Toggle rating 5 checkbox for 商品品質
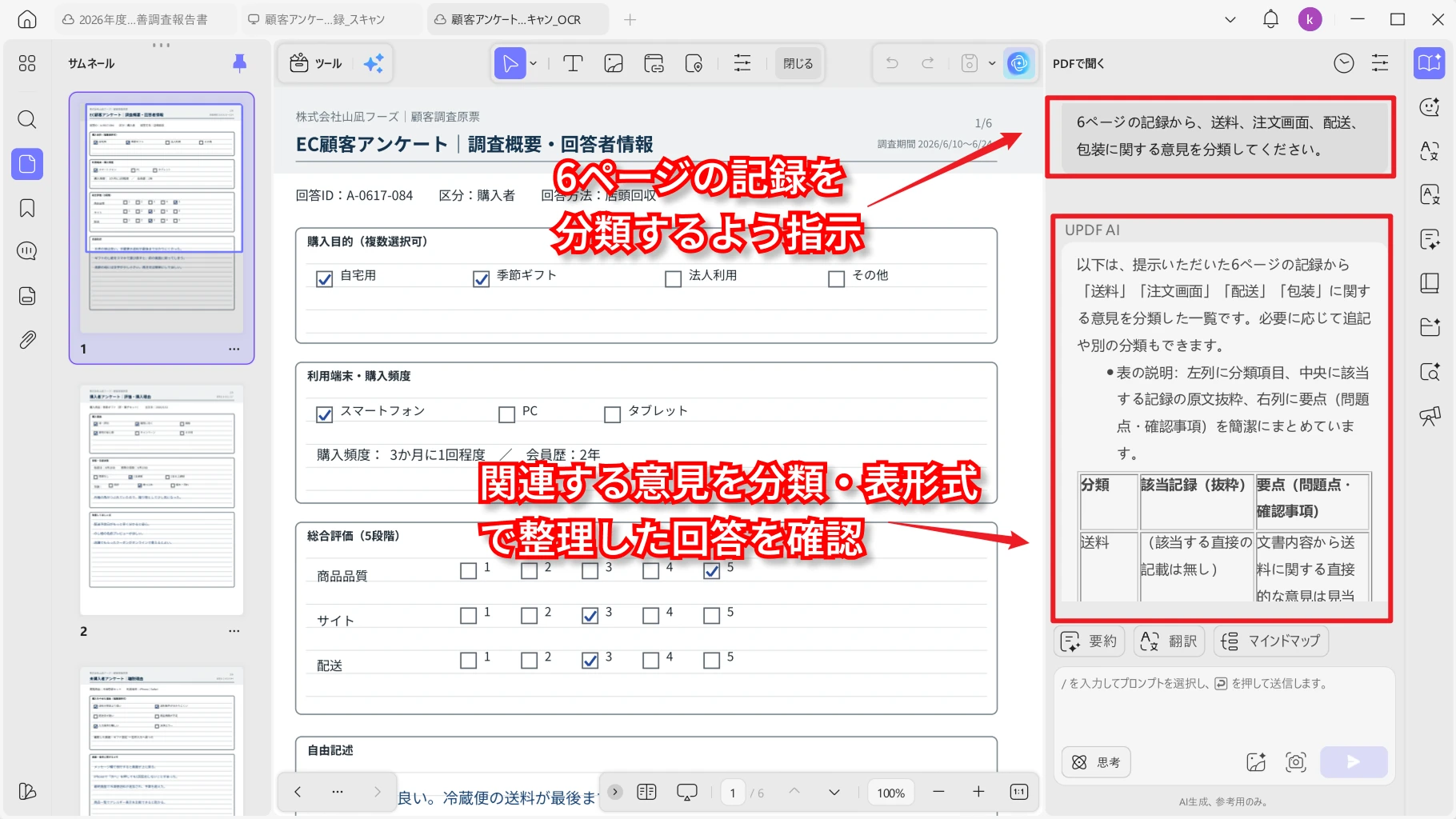Screen dimensions: 1456x819 point(711,571)
